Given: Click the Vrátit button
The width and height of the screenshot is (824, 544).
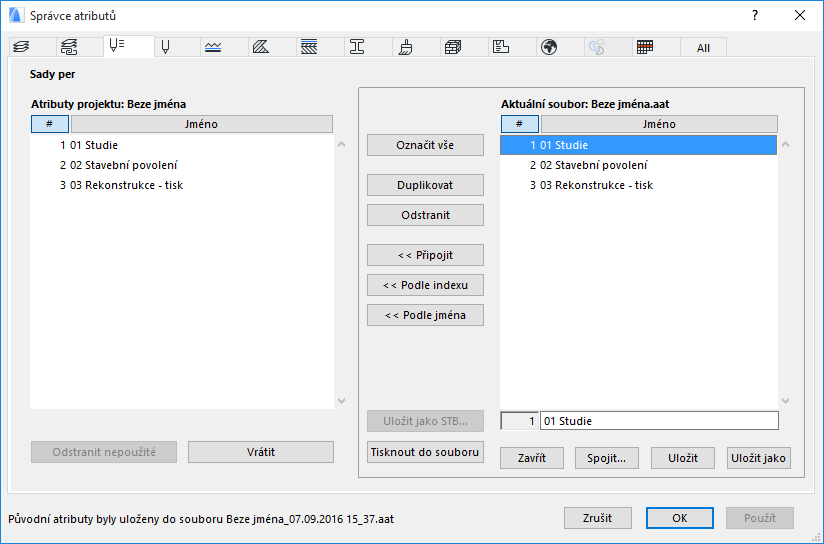Looking at the screenshot, I should (261, 452).
